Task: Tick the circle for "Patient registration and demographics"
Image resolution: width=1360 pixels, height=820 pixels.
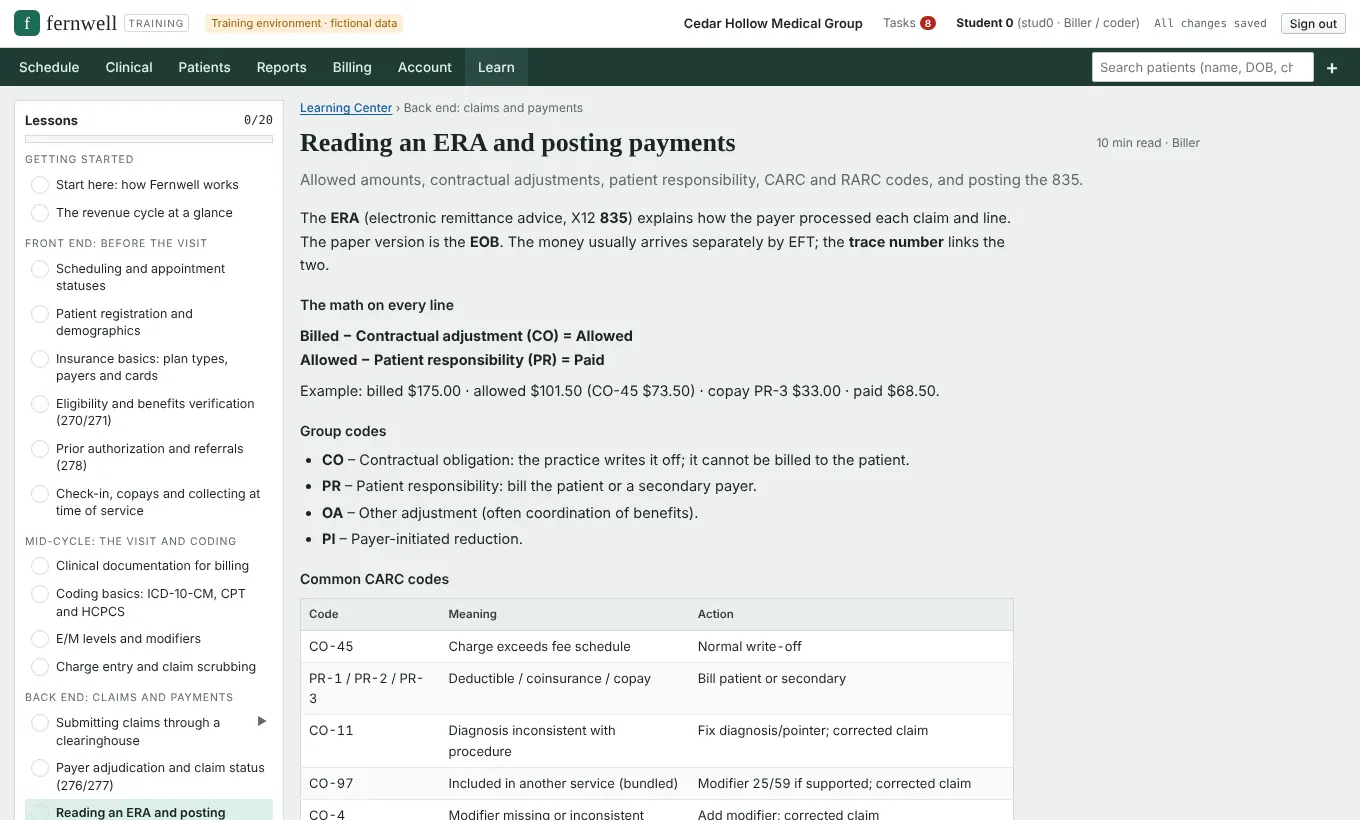Action: 40,314
